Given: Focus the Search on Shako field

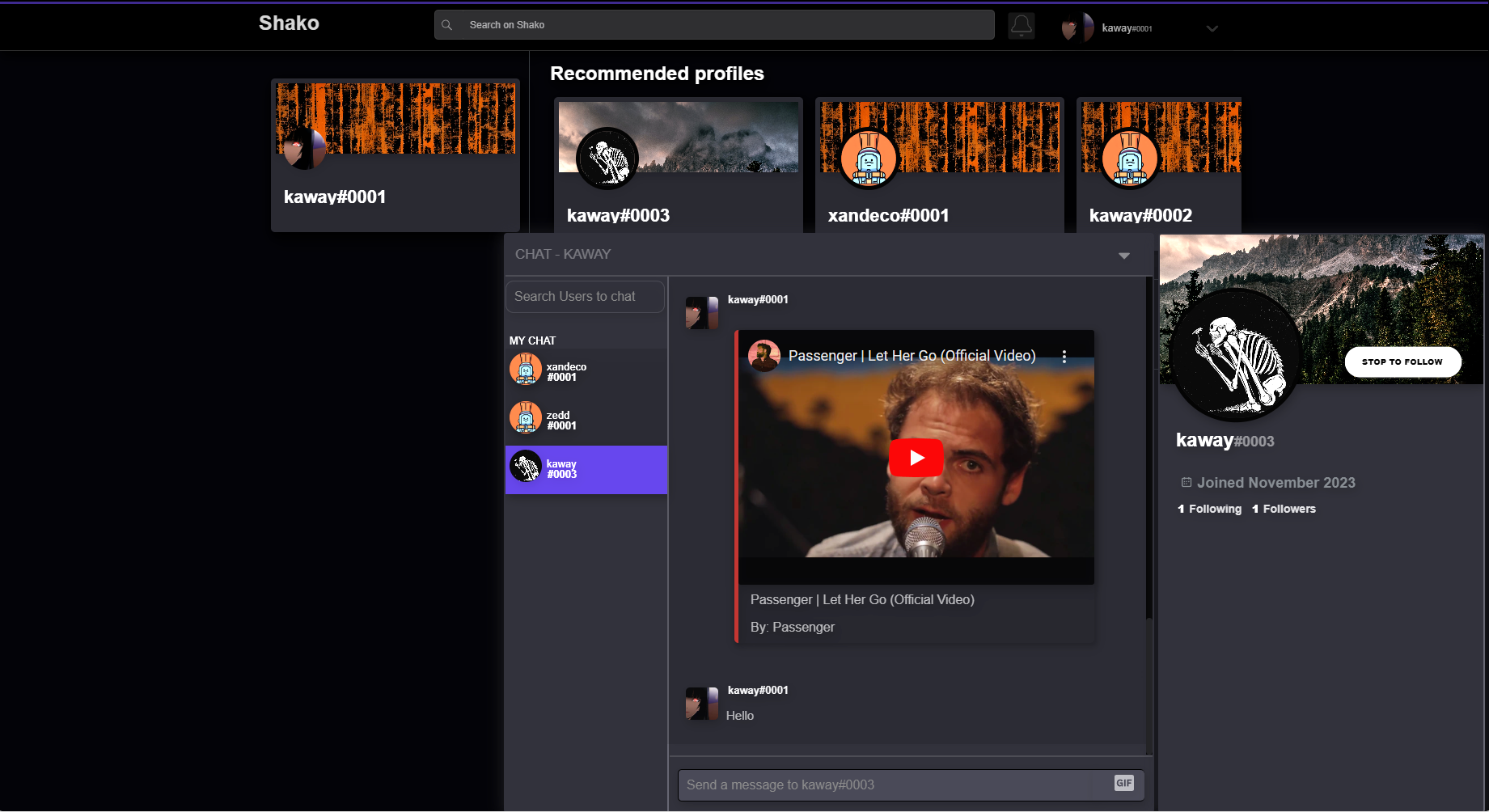Looking at the screenshot, I should tap(714, 25).
